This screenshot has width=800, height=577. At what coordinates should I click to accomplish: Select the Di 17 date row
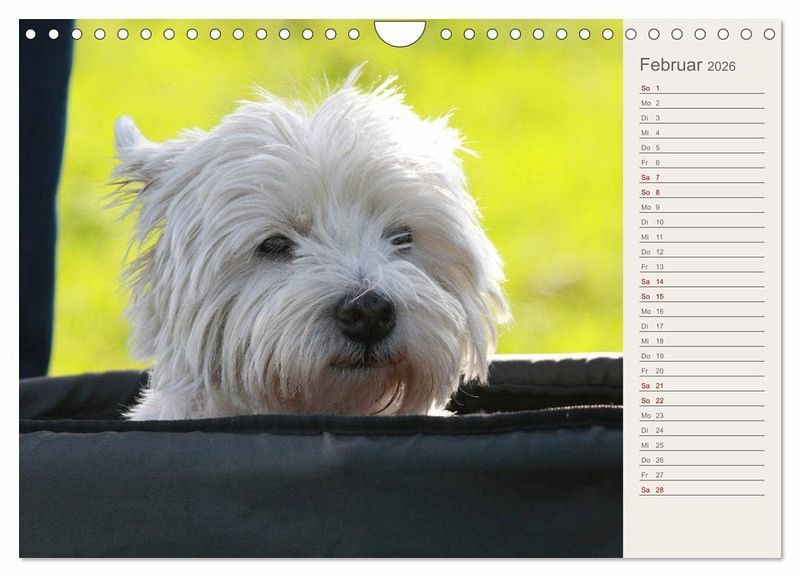coord(702,326)
